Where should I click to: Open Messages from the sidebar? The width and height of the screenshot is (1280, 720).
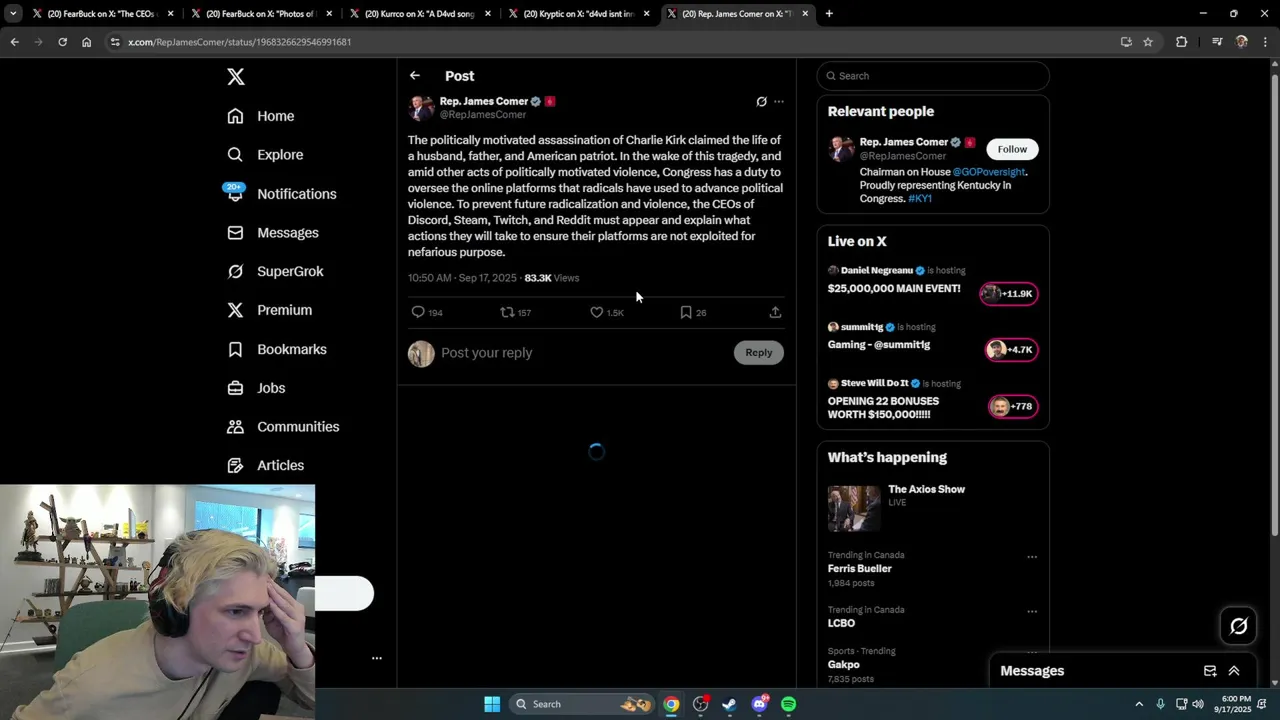273,233
